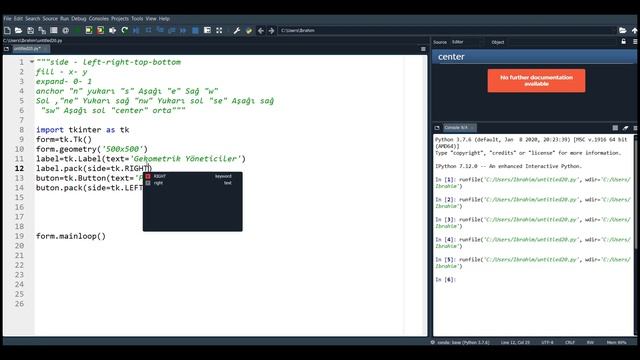Viewport: 640px width, 360px height.
Task: Click the Mem usage status entry
Action: click(616, 342)
